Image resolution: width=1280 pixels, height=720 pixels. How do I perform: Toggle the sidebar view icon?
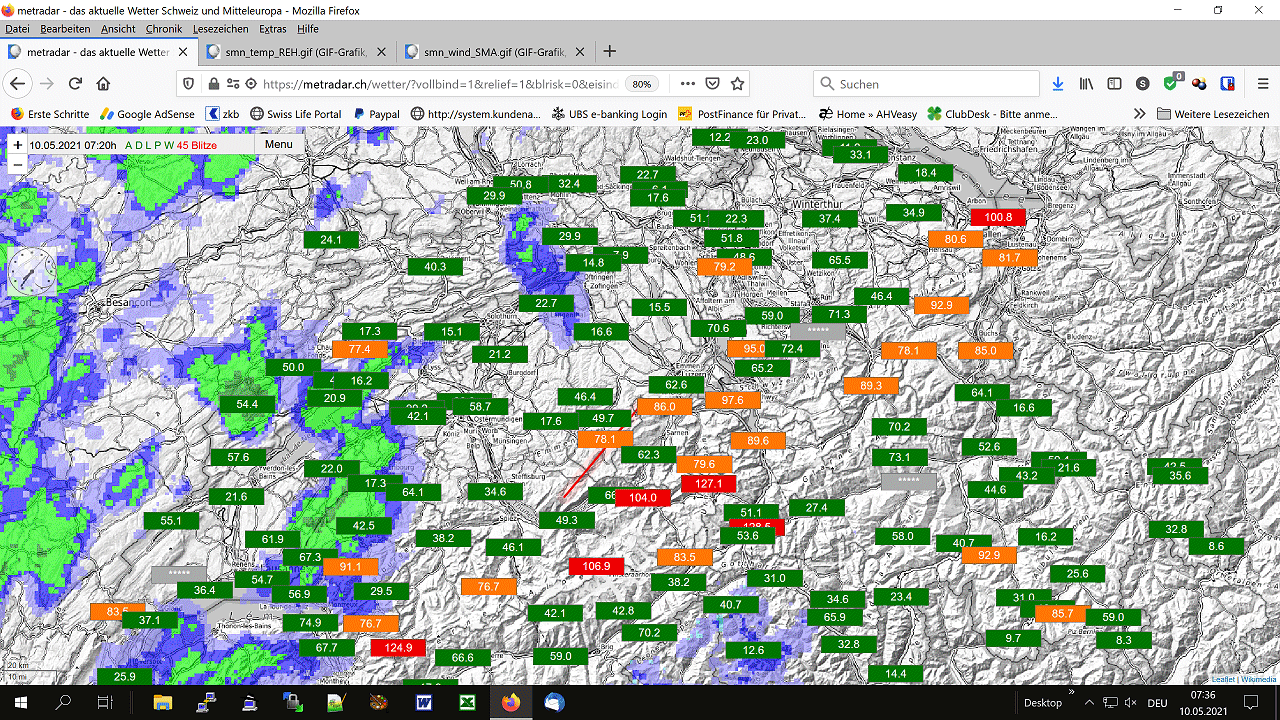coord(1114,84)
